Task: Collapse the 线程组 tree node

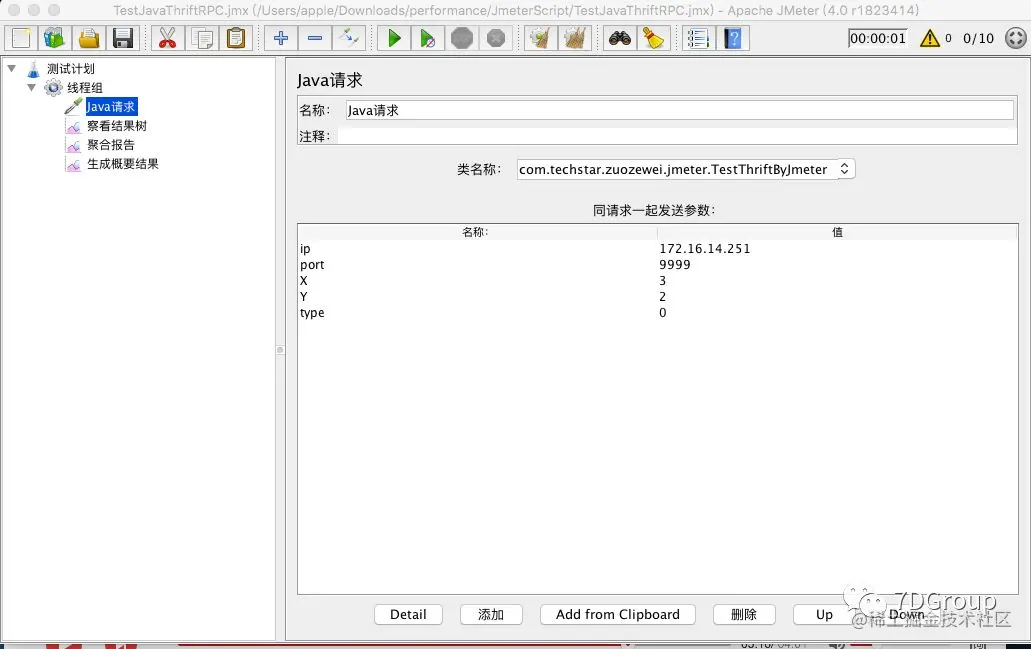Action: (31, 87)
